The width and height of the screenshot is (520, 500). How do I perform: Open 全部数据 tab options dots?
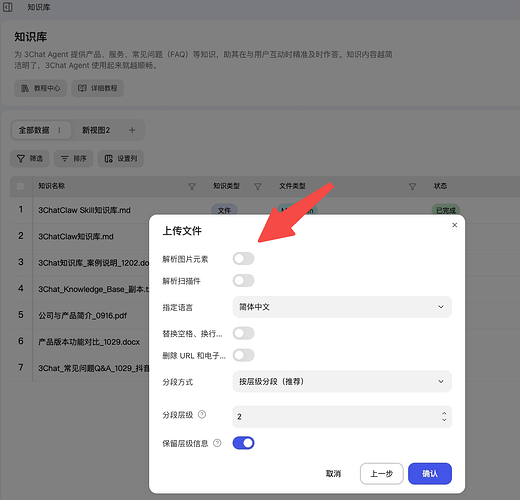59,130
